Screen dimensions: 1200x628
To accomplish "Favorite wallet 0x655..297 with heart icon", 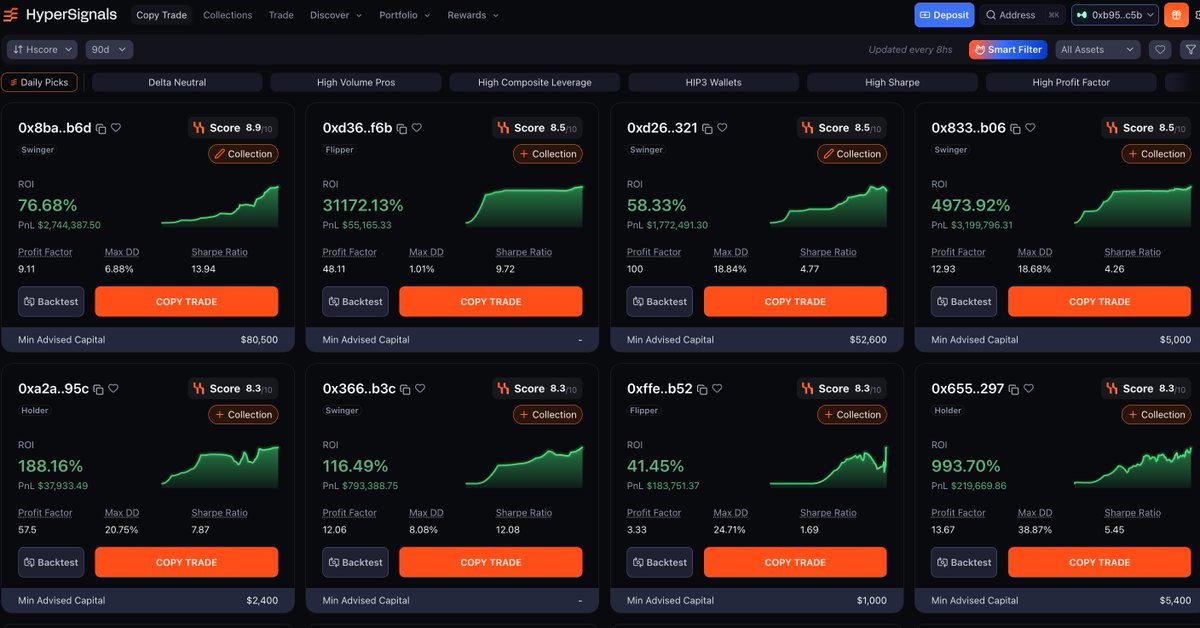I will [1029, 389].
